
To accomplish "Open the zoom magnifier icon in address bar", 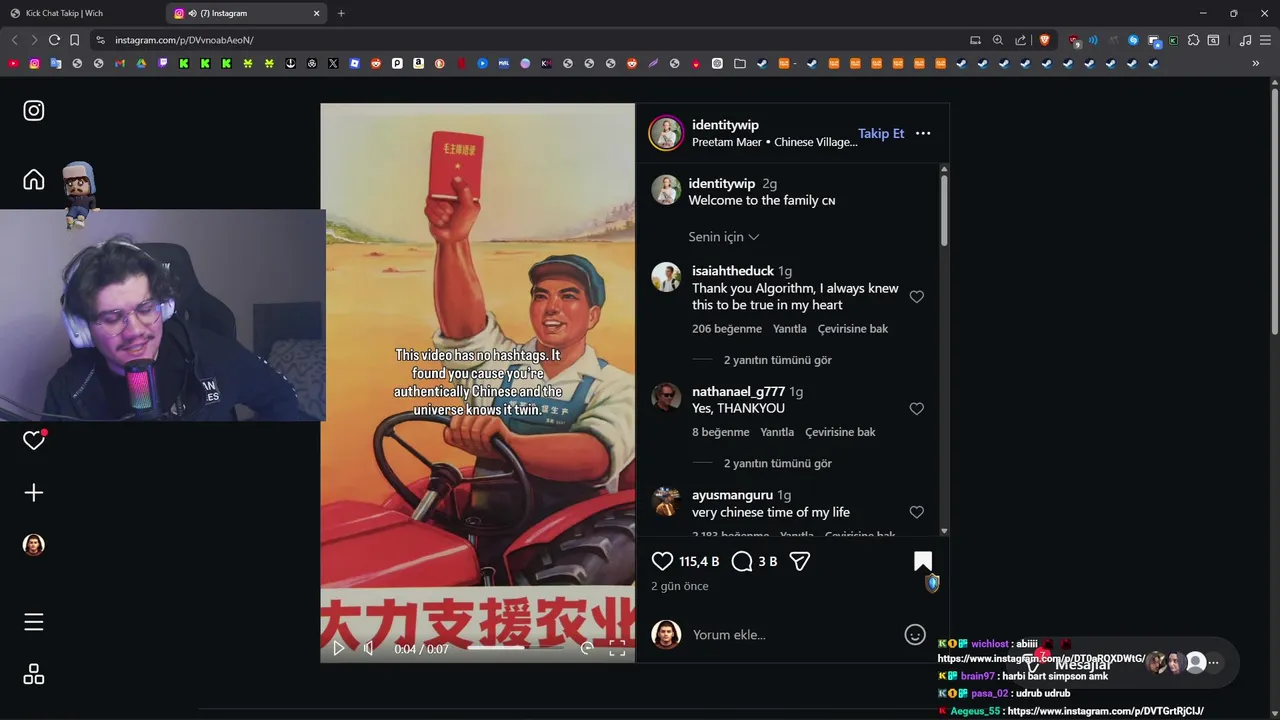I will (997, 40).
